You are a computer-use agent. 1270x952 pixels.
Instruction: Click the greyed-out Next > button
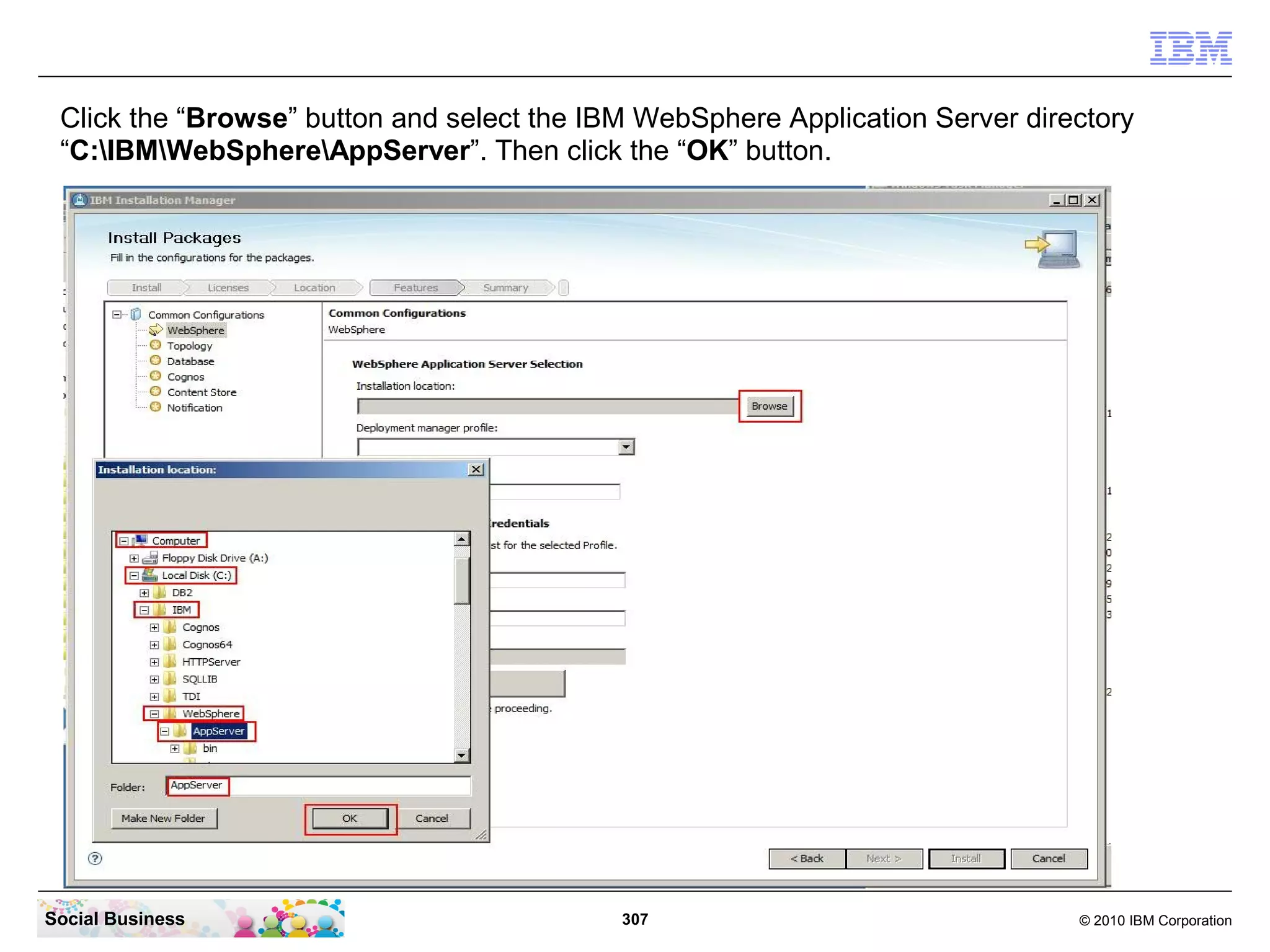pyautogui.click(x=884, y=858)
